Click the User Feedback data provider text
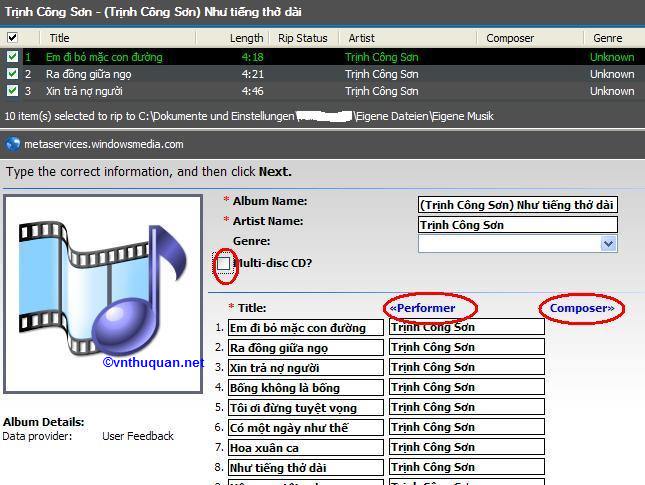This screenshot has height=485, width=645. pyautogui.click(x=138, y=436)
